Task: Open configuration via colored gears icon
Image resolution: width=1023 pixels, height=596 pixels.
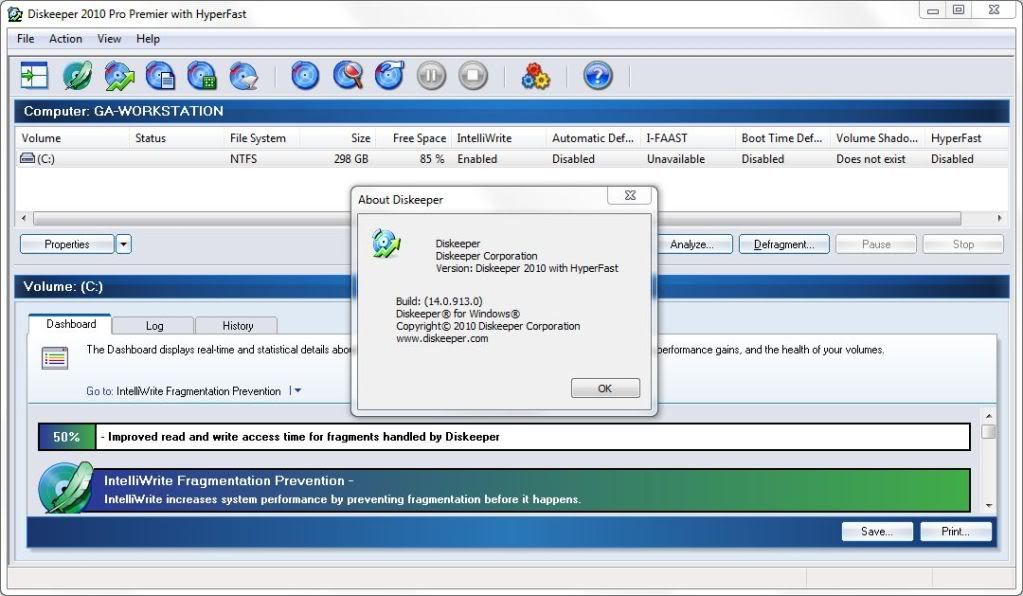Action: tap(536, 75)
